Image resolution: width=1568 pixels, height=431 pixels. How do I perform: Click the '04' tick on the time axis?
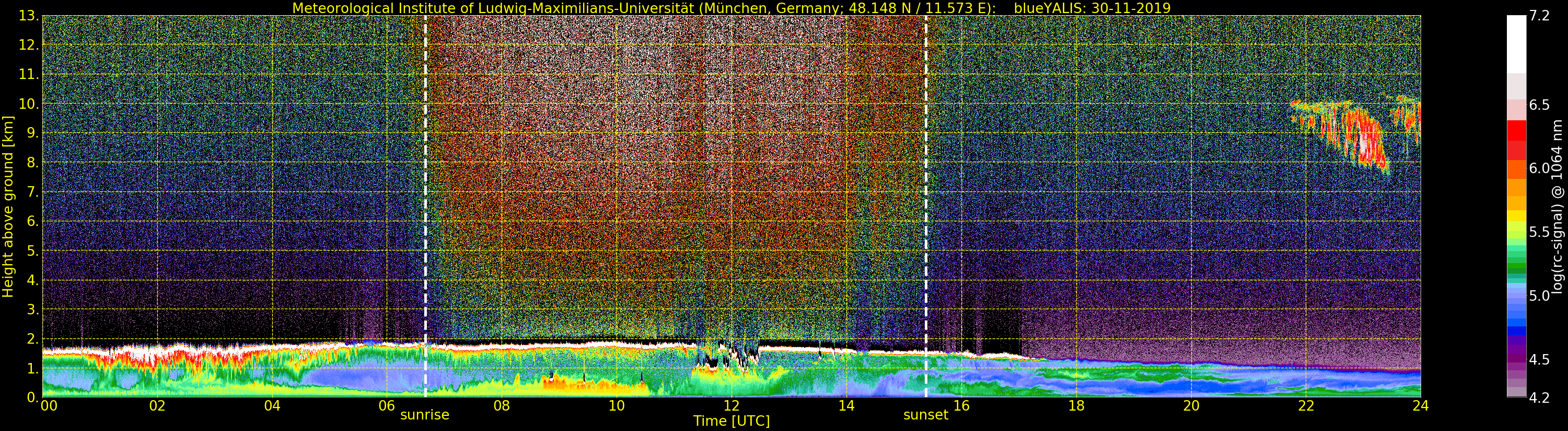point(272,406)
